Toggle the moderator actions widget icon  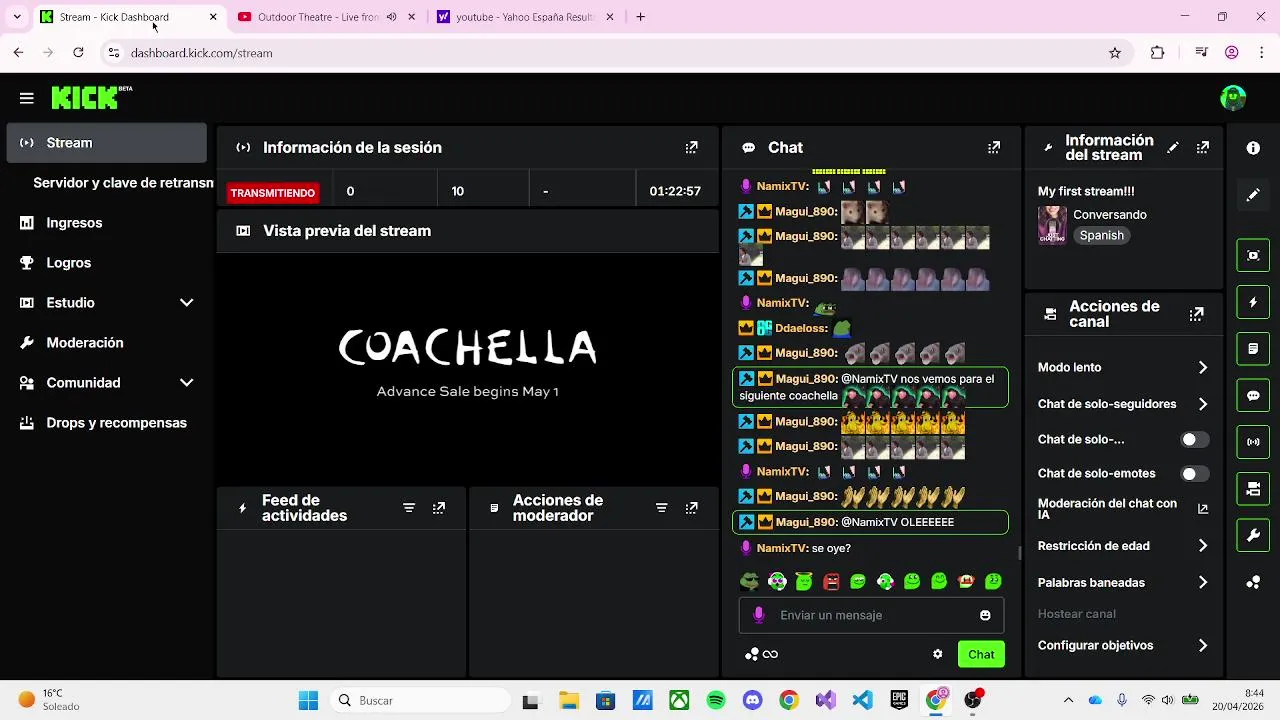(1253, 349)
